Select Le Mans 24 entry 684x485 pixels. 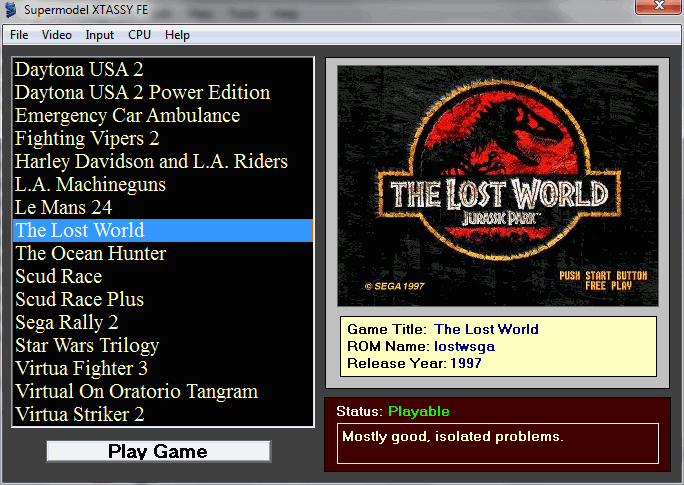163,207
